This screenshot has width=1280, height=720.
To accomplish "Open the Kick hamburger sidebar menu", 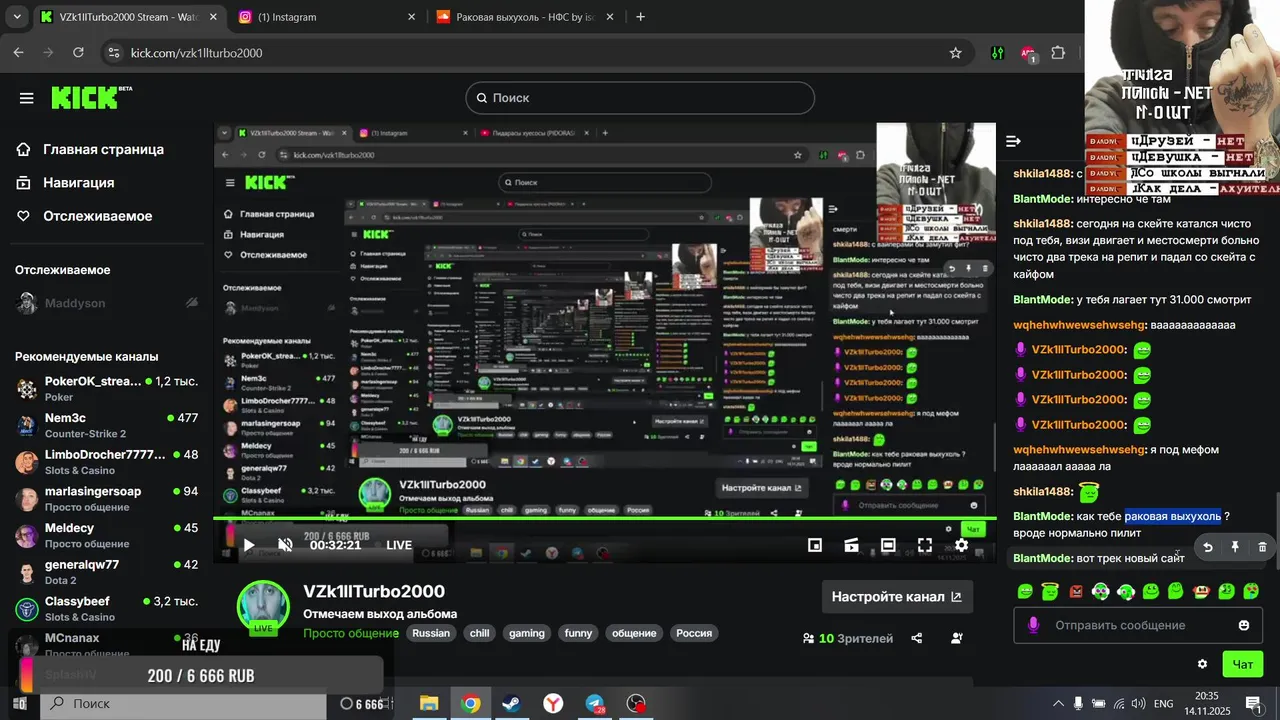I will coord(27,98).
